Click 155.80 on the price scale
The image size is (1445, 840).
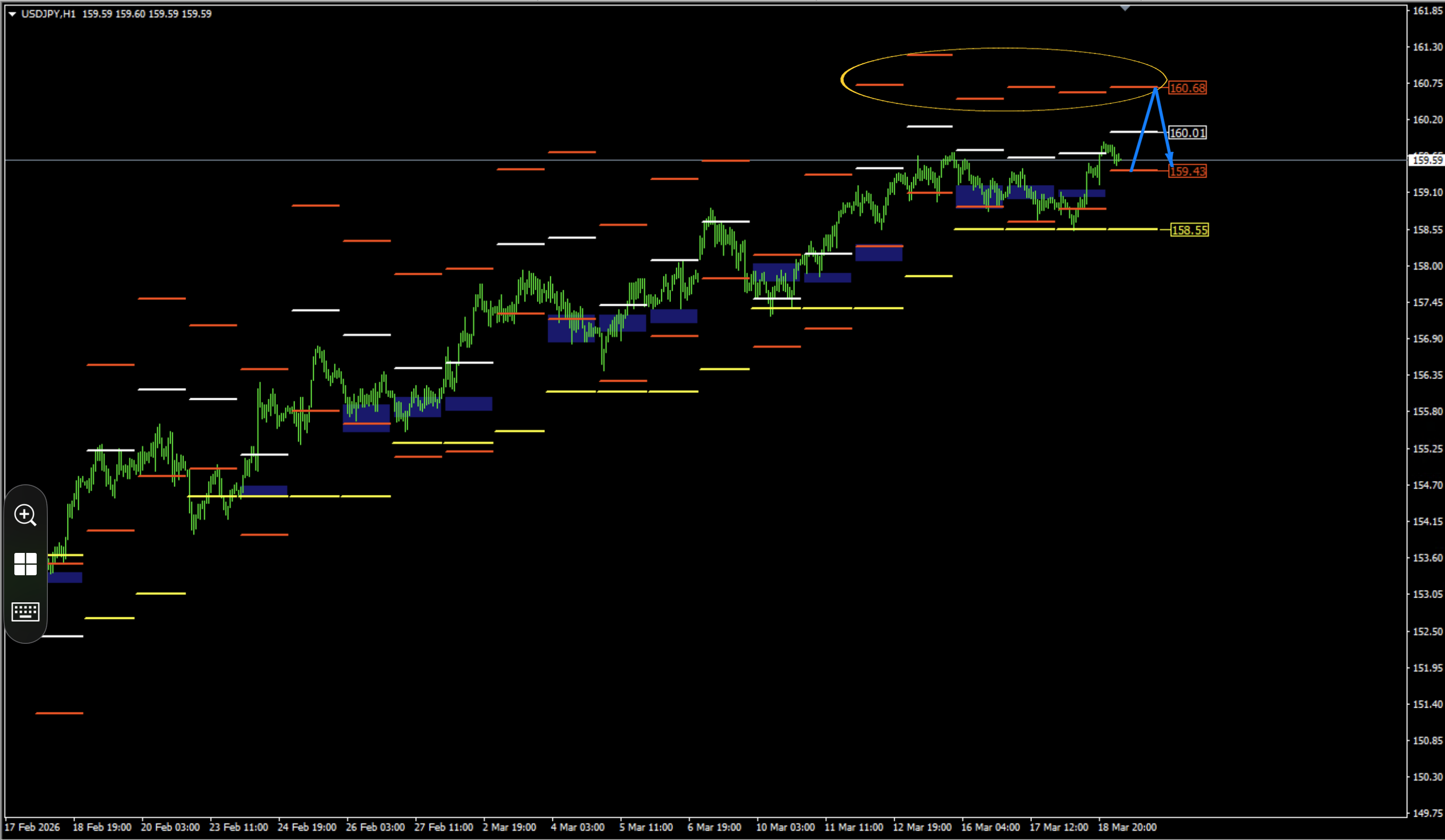pyautogui.click(x=1427, y=411)
